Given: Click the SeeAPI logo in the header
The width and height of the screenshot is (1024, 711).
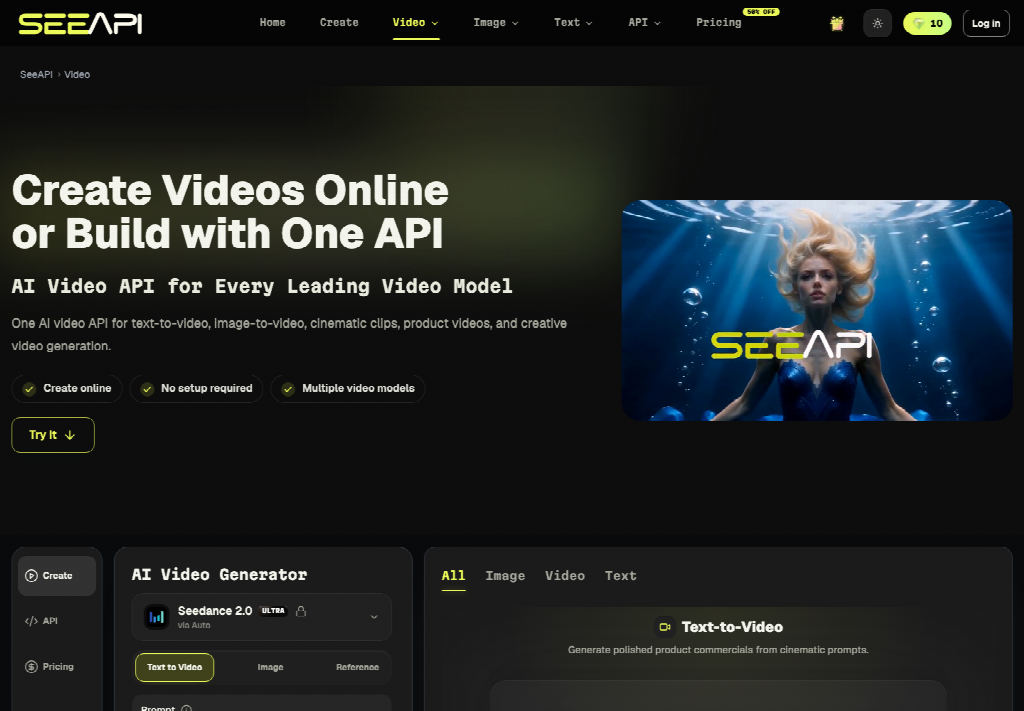Looking at the screenshot, I should click(x=80, y=24).
